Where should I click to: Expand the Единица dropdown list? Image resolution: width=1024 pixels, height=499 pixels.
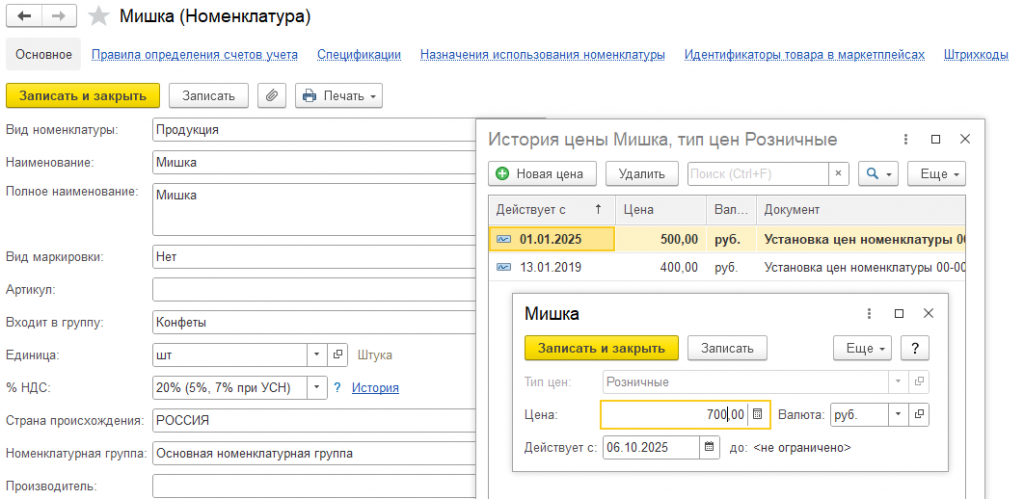pyautogui.click(x=317, y=355)
